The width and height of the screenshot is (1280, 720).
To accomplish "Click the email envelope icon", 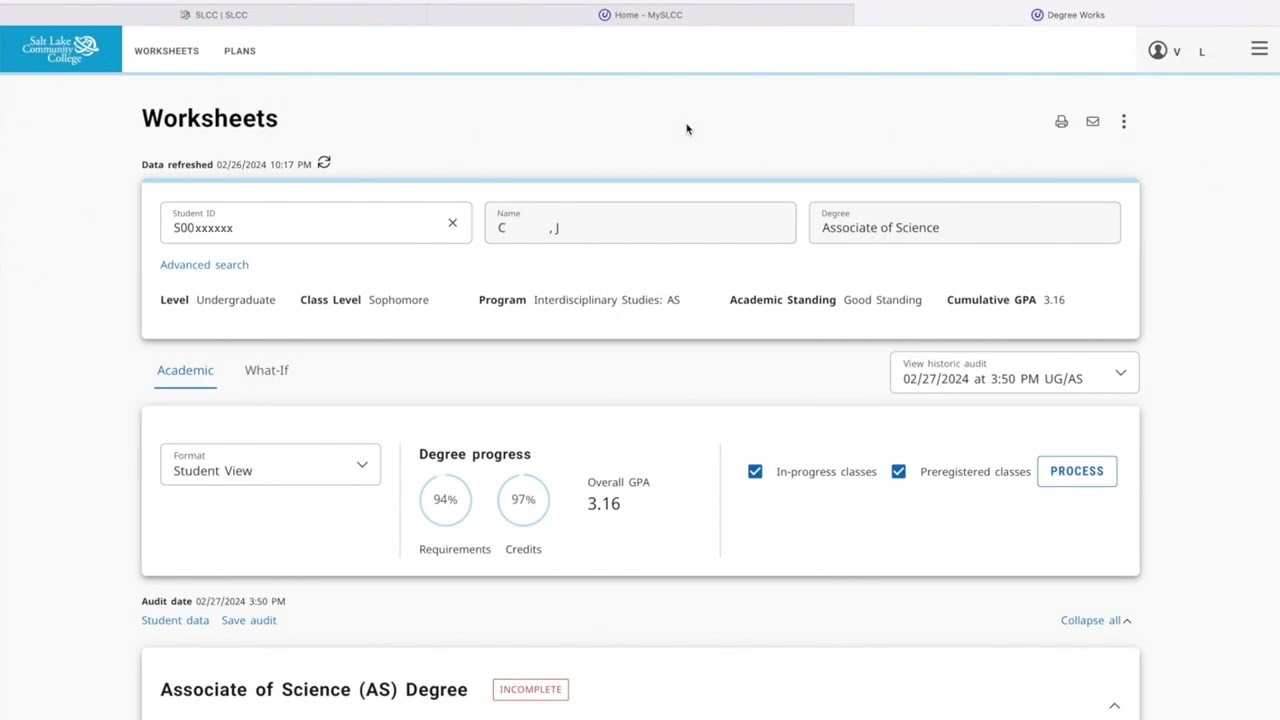I will [1092, 122].
